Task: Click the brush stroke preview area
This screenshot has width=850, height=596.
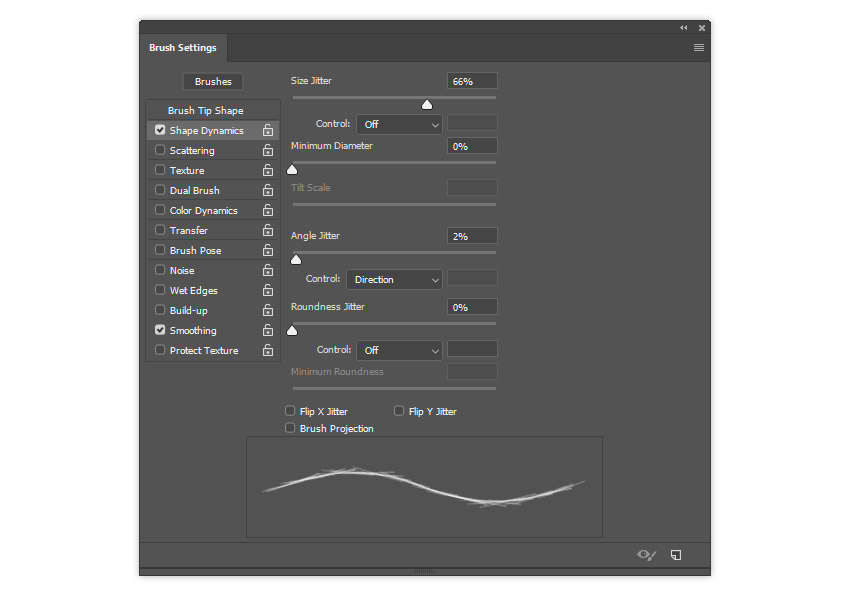Action: (424, 487)
